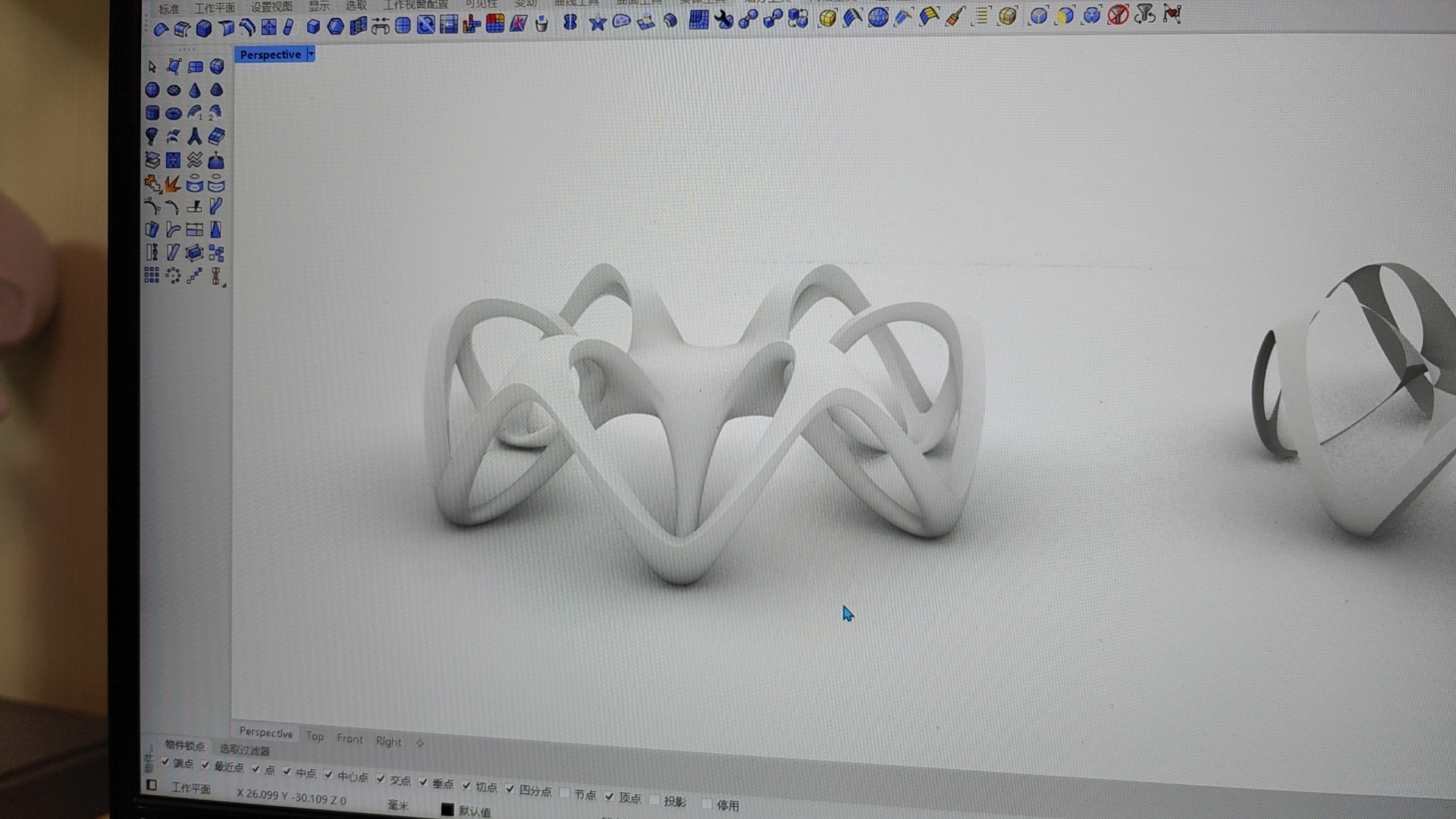Select the cone primitive tool

pos(195,90)
